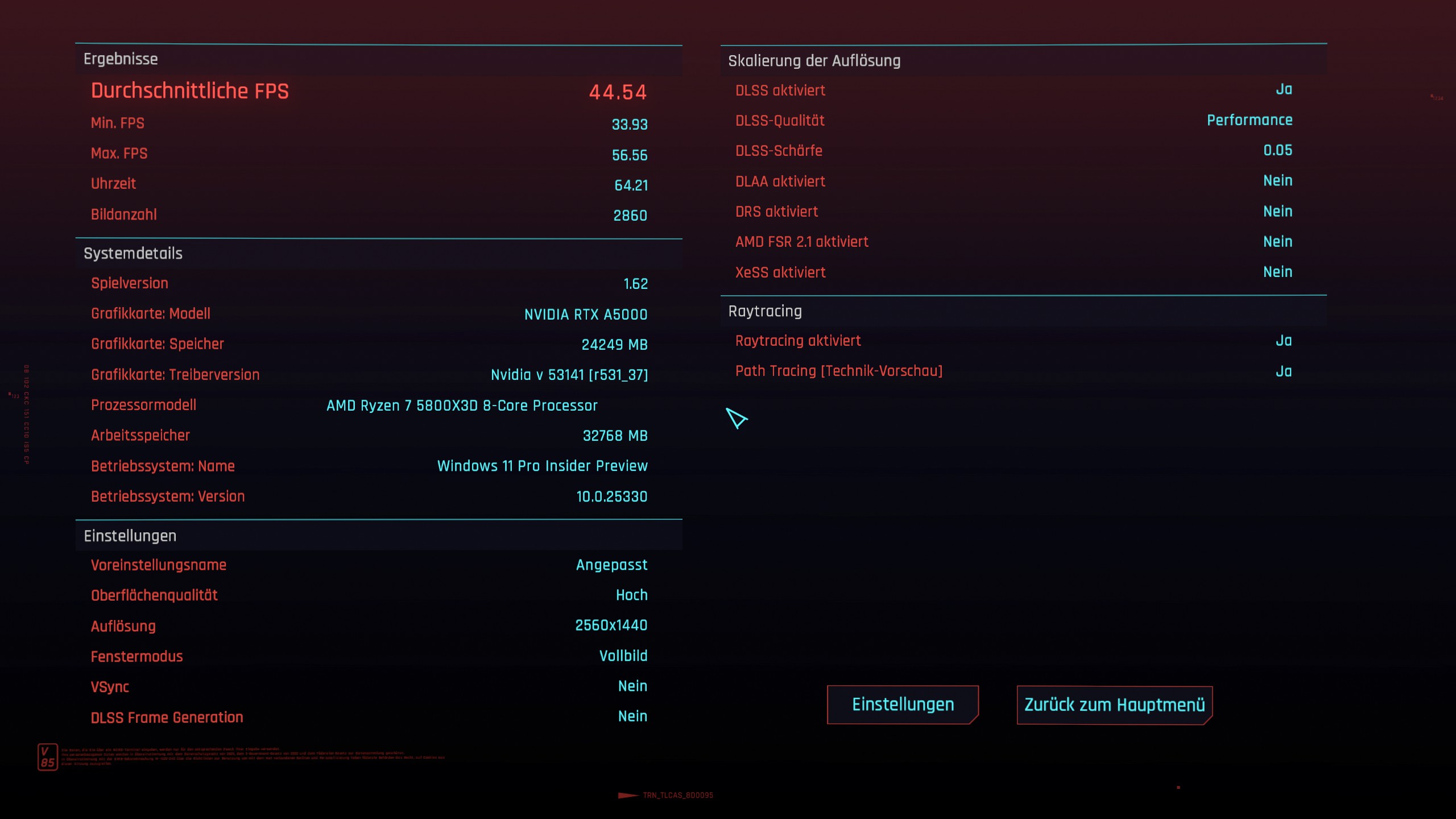Select the Systemdetails section header
The image size is (1456, 819).
click(x=133, y=254)
